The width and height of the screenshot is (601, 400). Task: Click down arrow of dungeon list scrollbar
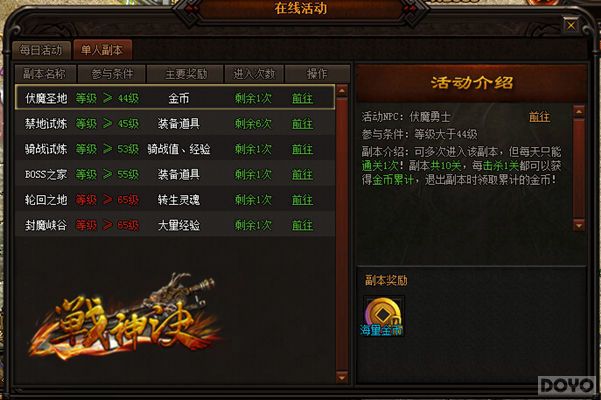pyautogui.click(x=342, y=377)
